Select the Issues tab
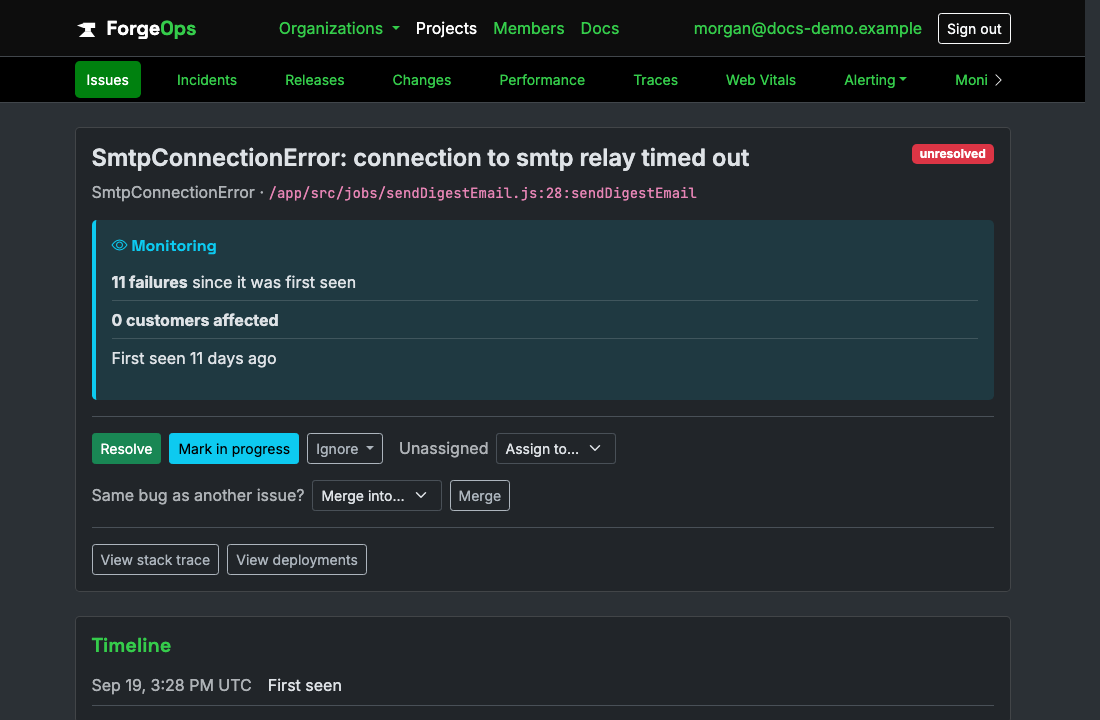 pos(107,80)
